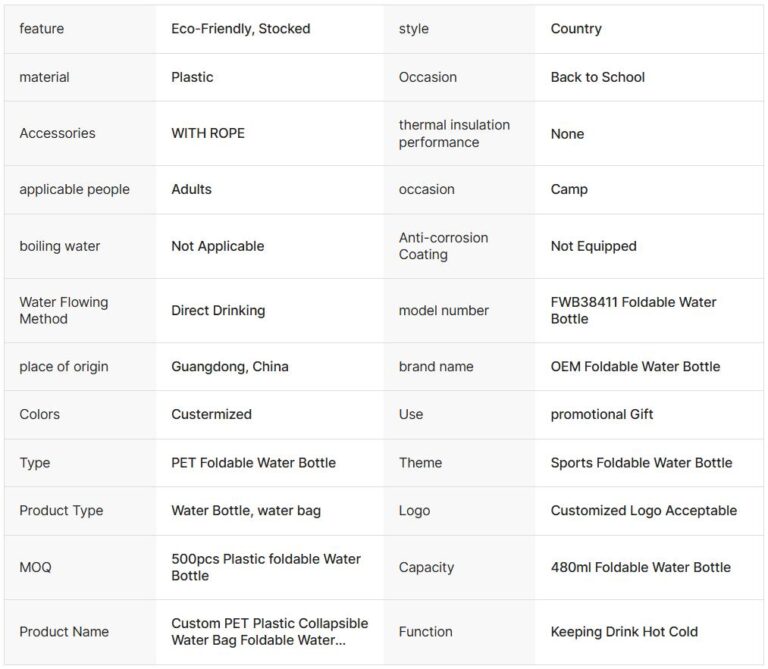Select 'OEM Foldable Water Bottle' brand name
Image resolution: width=768 pixels, height=669 pixels.
click(x=635, y=366)
